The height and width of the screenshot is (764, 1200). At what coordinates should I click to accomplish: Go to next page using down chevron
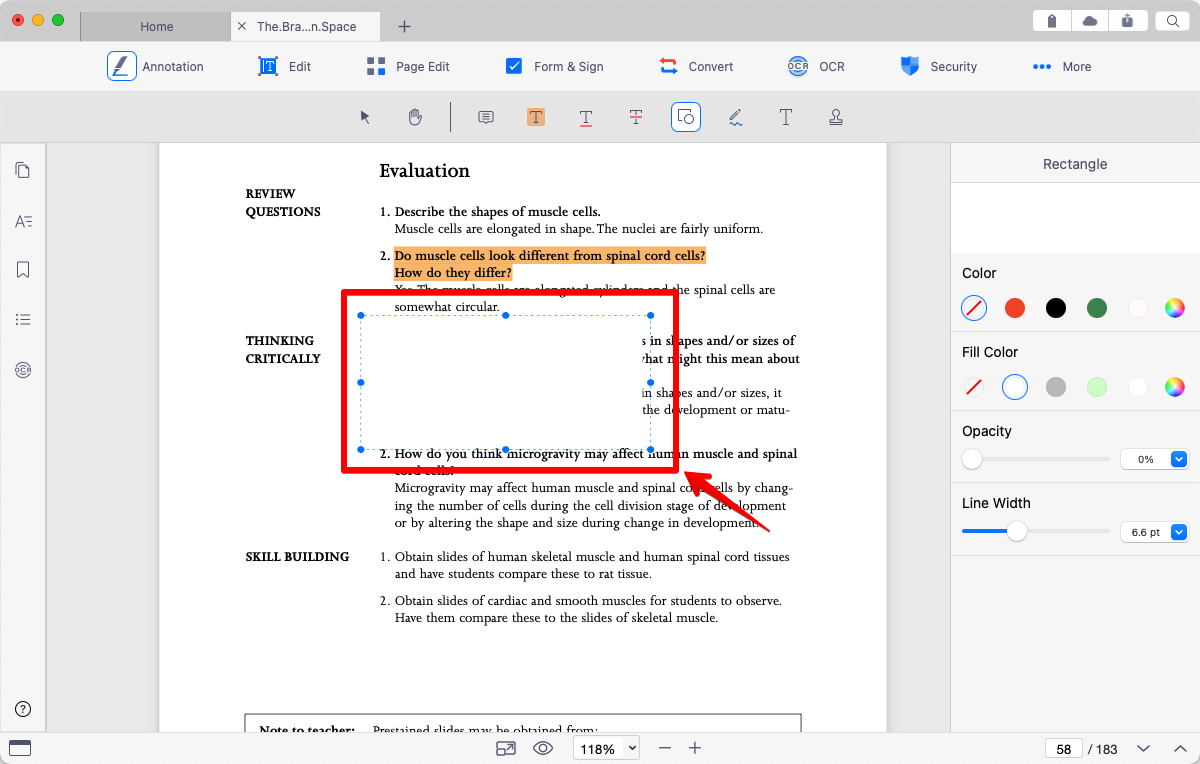(1144, 748)
